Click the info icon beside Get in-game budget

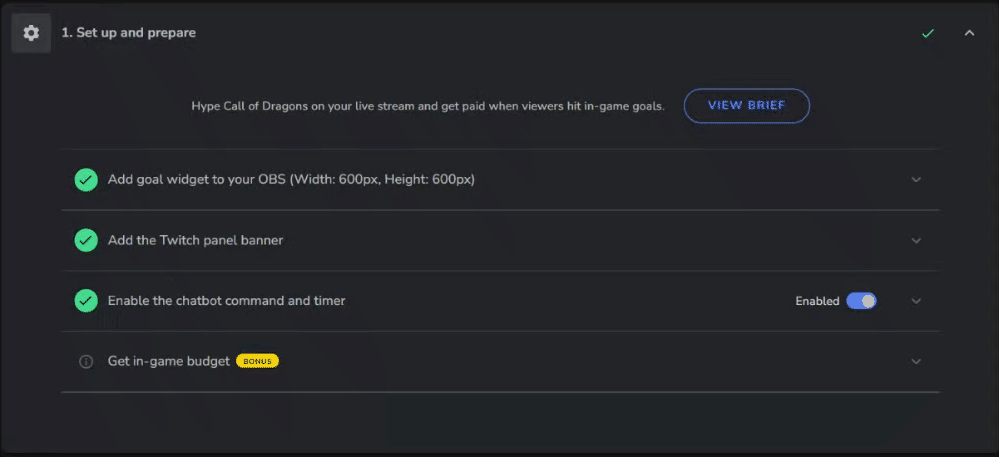pyautogui.click(x=86, y=361)
